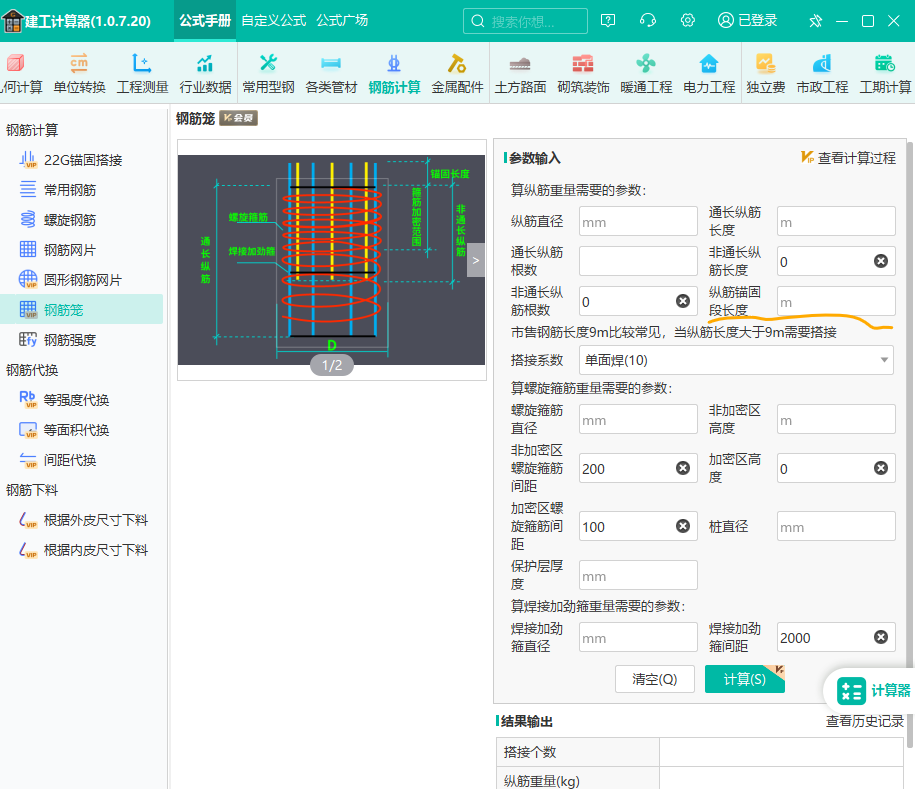Open the 单位转换 unit conversion category

79,74
